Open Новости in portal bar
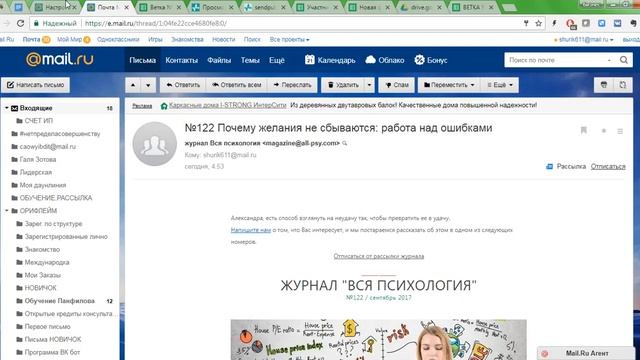Viewport: 640px width, 360px height. 223,40
